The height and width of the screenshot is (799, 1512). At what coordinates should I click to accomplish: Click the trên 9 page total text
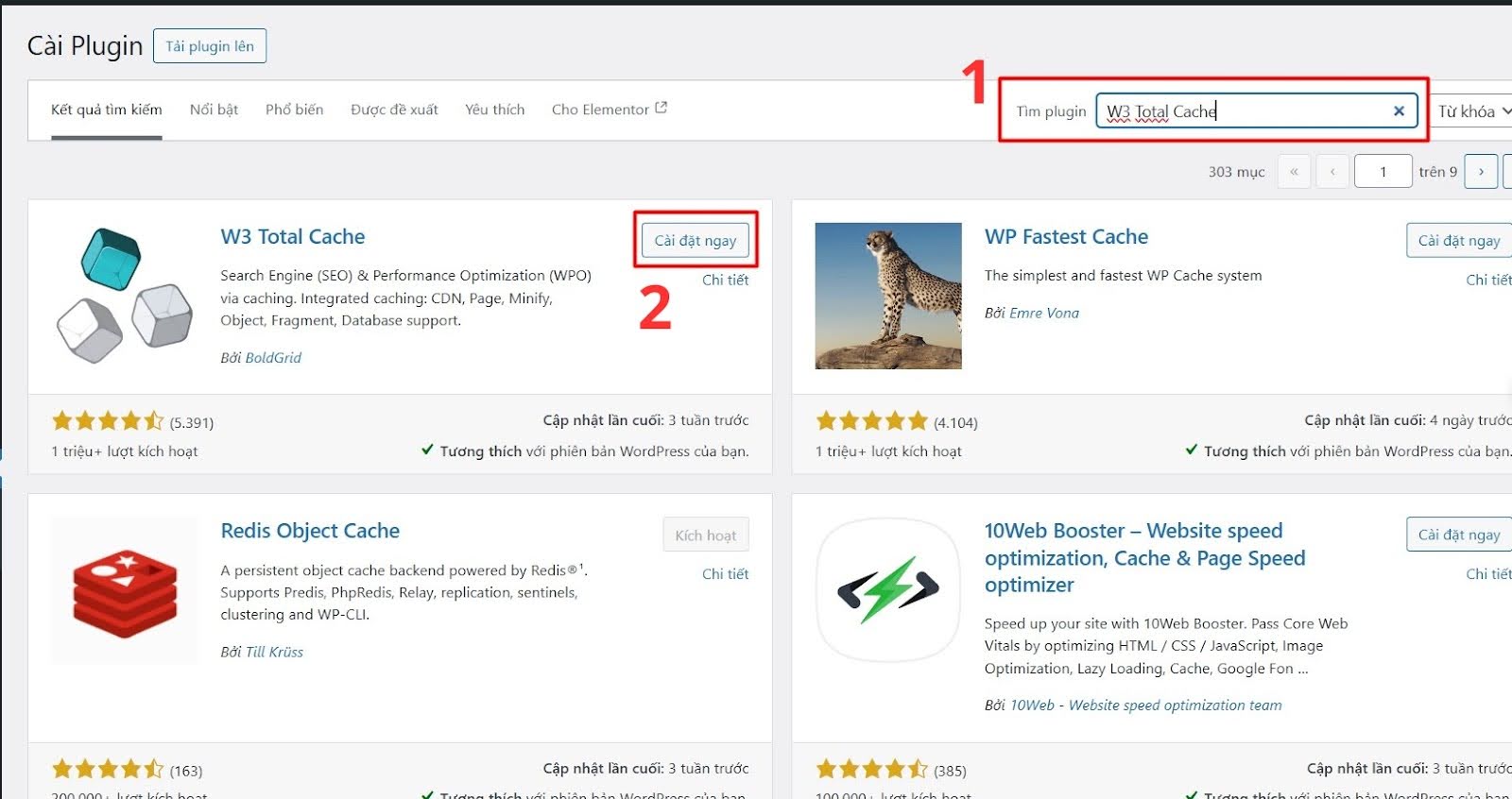pos(1438,172)
